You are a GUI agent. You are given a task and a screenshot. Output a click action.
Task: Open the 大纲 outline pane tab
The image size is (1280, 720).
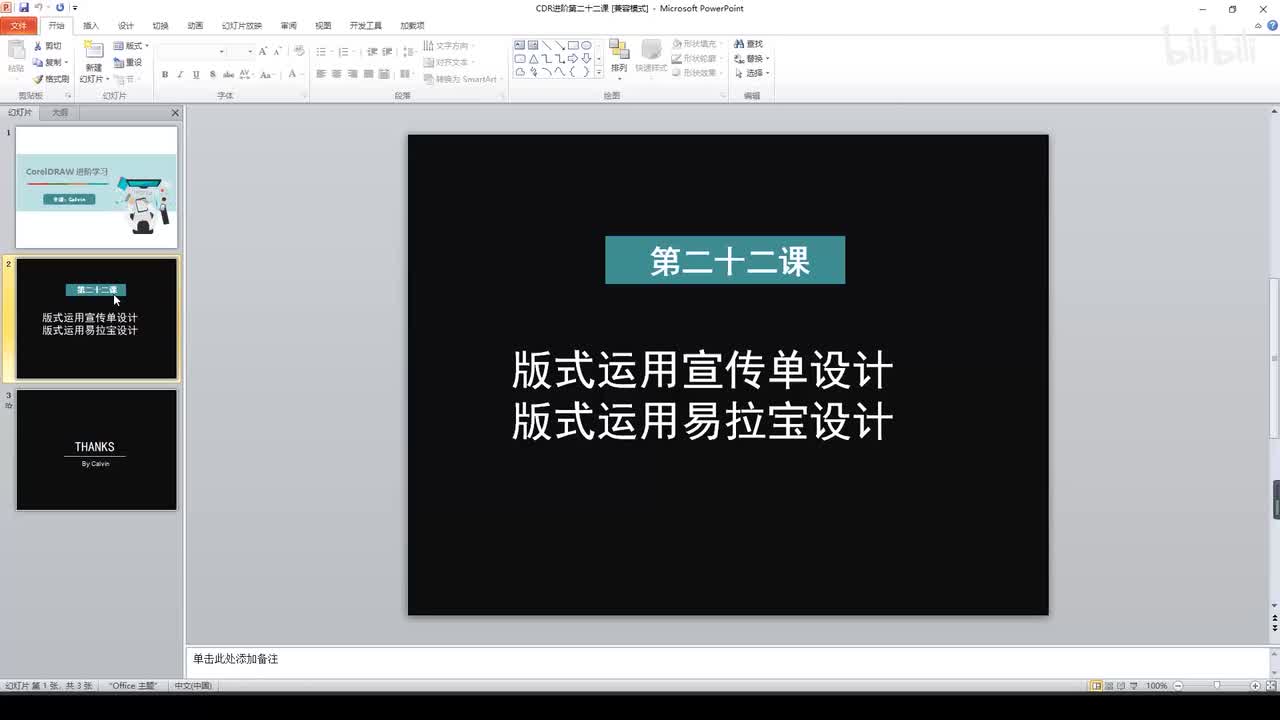pyautogui.click(x=60, y=113)
